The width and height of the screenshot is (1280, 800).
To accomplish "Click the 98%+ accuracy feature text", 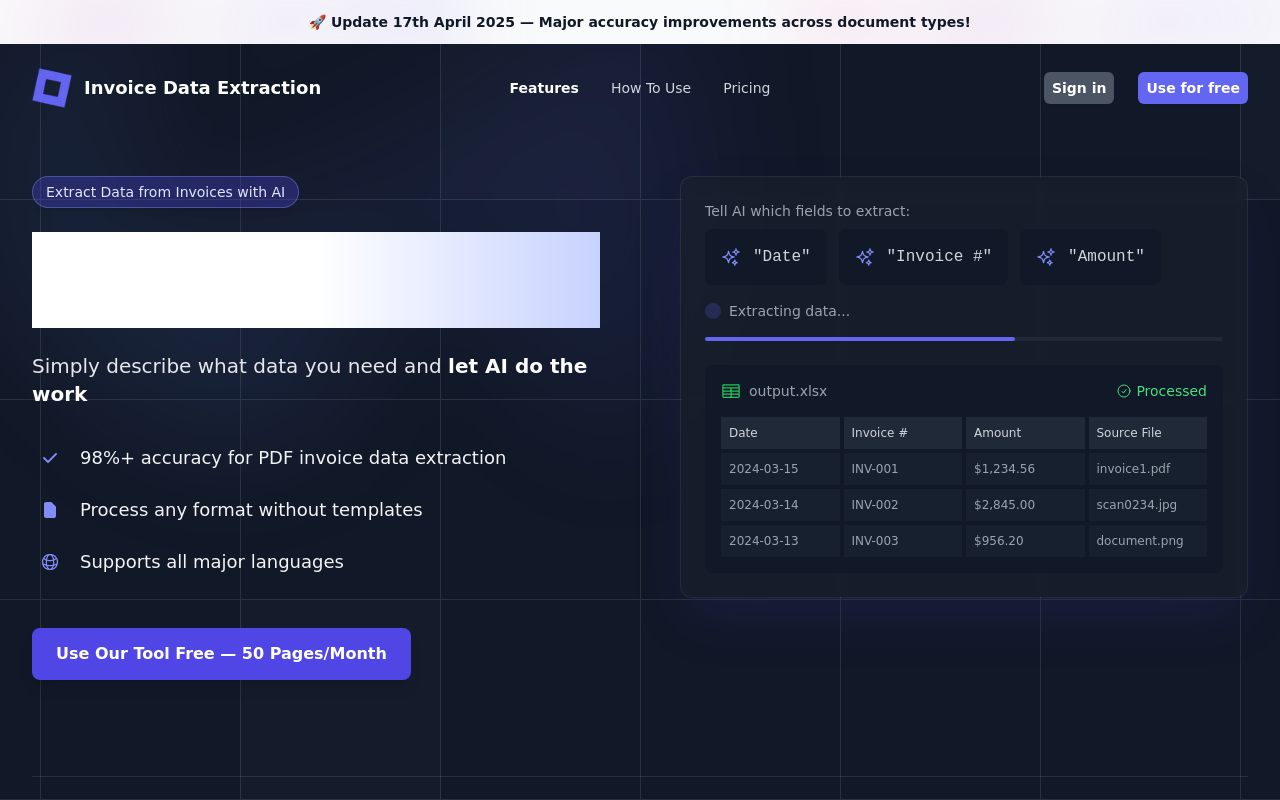I will coord(293,458).
